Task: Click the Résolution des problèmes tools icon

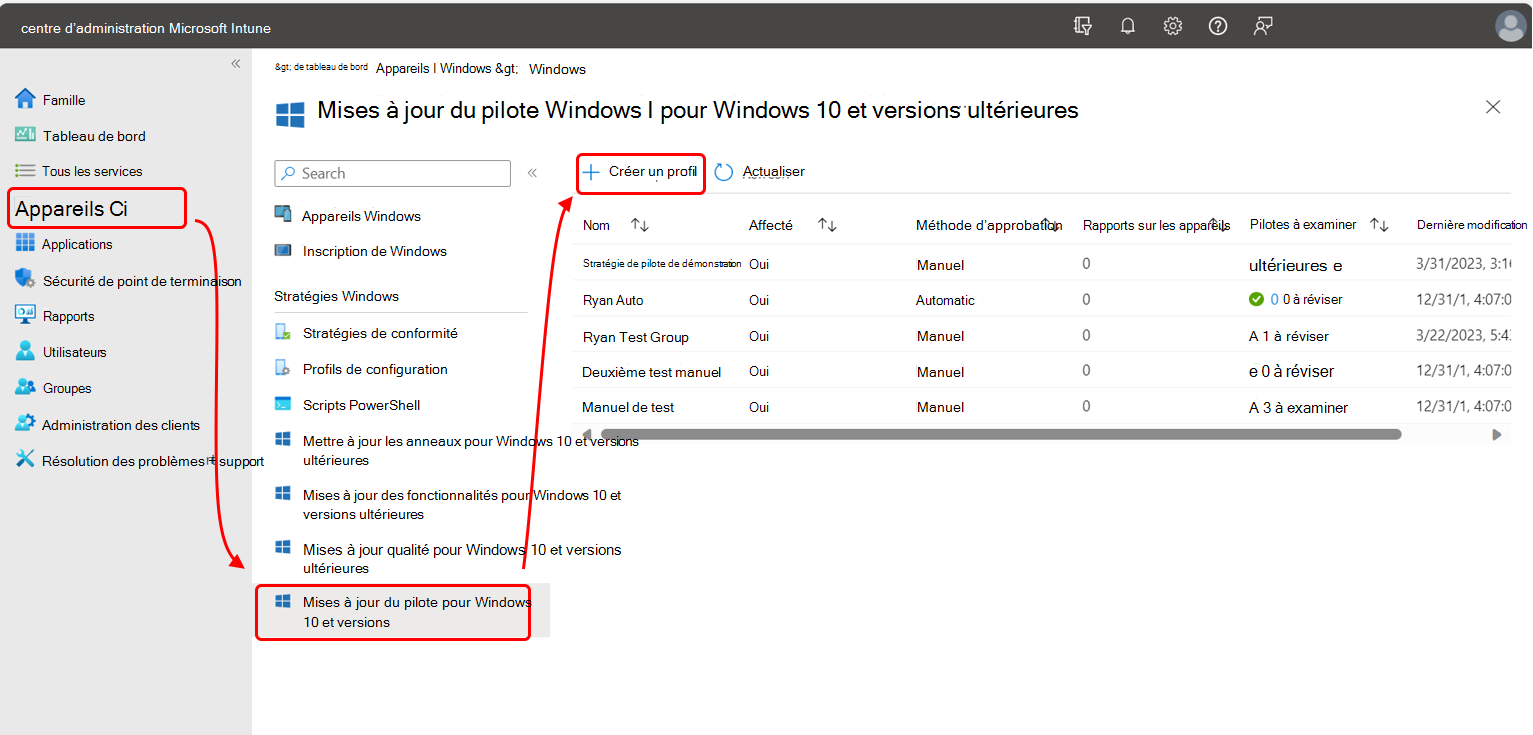Action: tap(25, 460)
